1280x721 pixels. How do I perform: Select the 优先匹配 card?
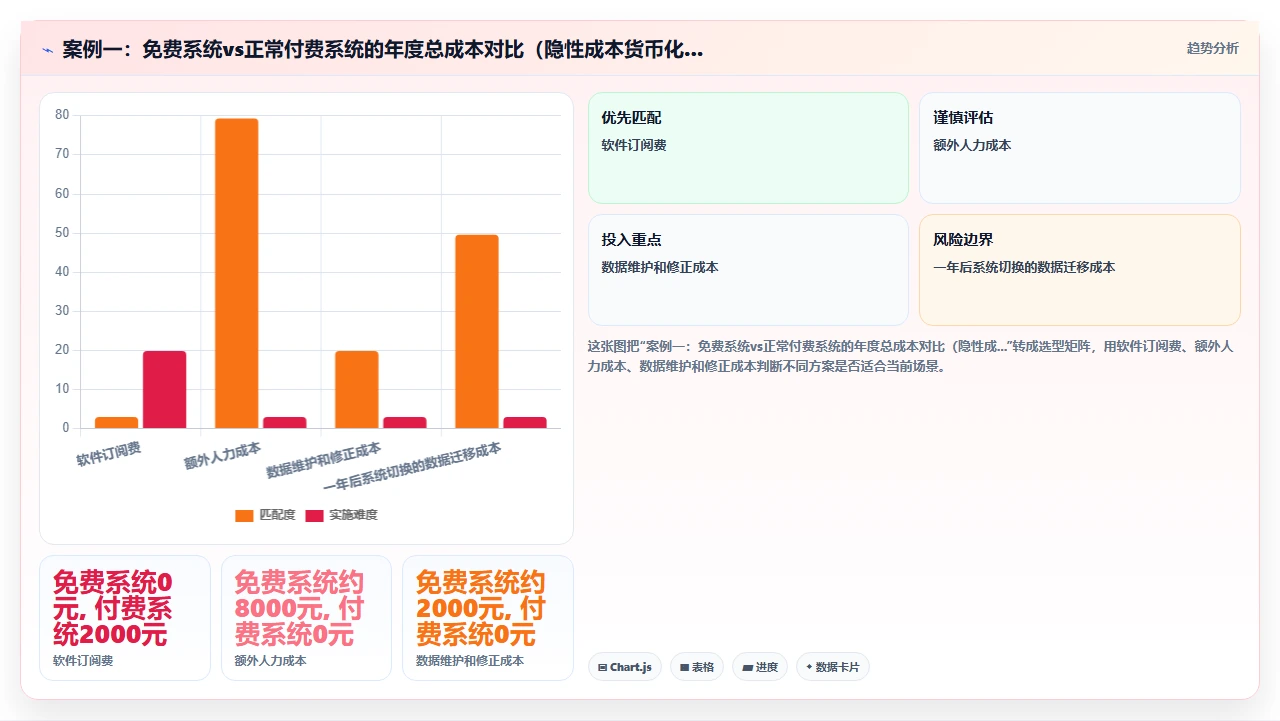[748, 148]
